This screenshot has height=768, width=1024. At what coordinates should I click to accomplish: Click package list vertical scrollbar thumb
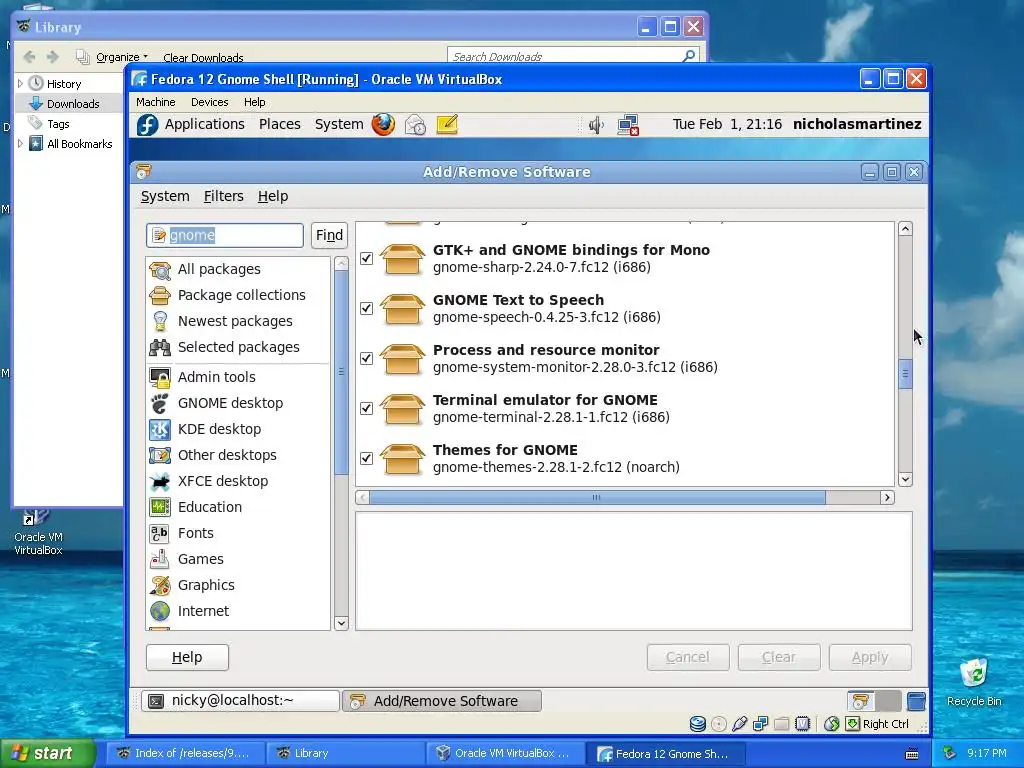905,374
